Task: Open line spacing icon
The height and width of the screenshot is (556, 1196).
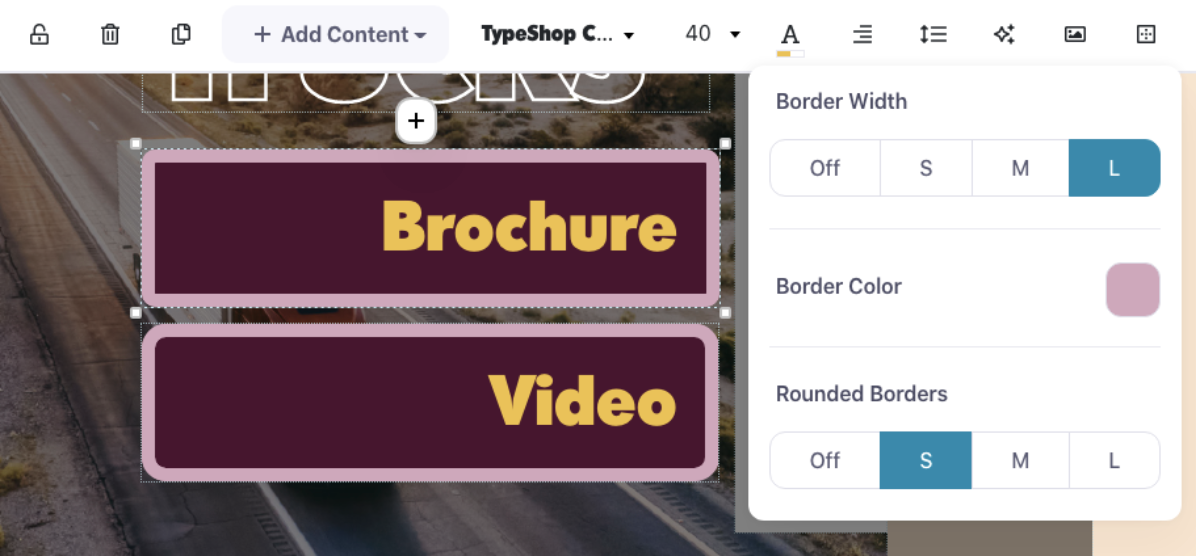Action: [x=933, y=34]
